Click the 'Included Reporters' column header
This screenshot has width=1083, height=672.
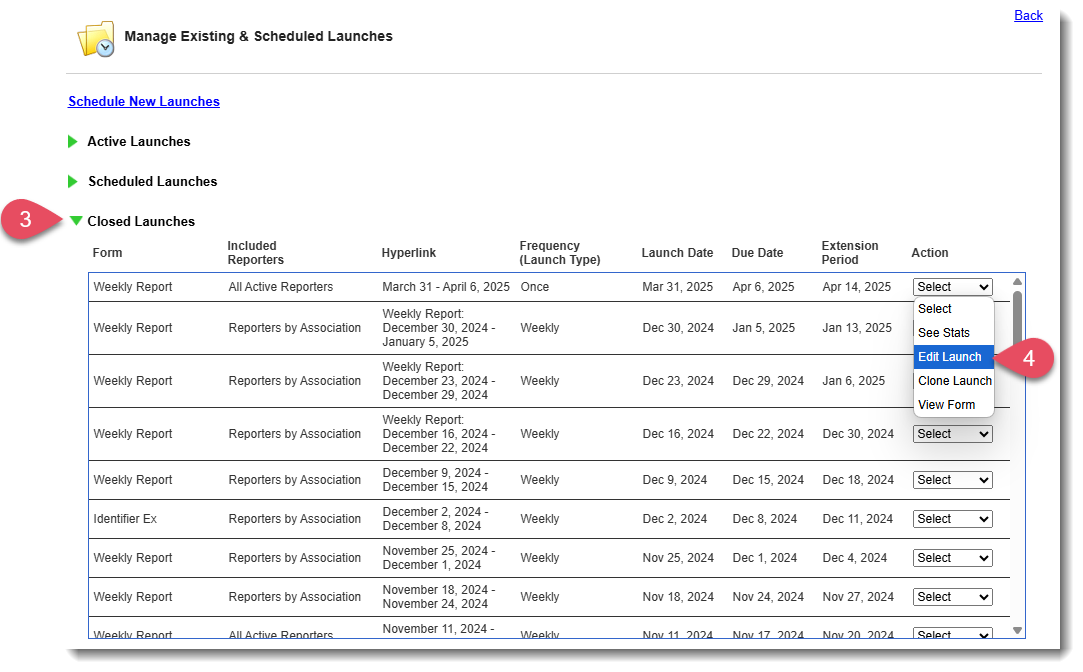256,253
